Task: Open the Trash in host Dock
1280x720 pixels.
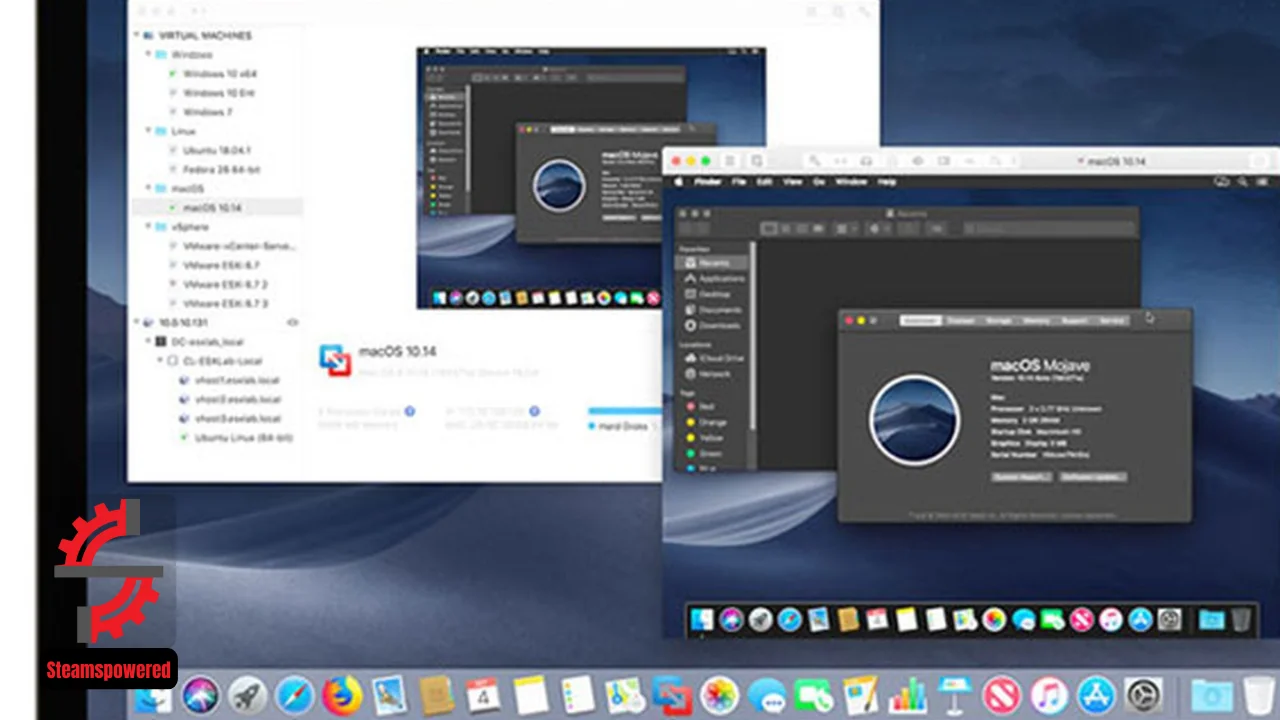Action: click(x=1259, y=694)
